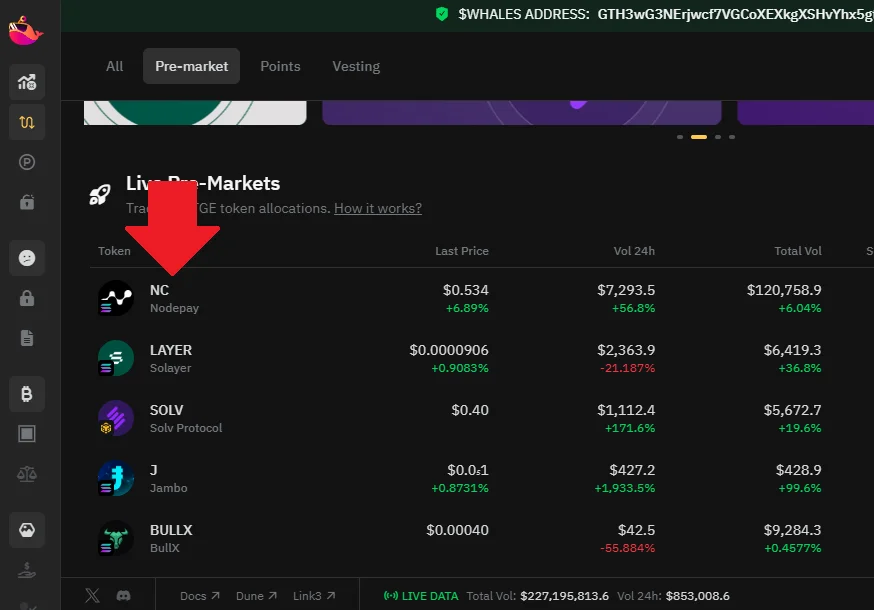
Task: Click the $853,008.6 Vol 24h figure
Action: pos(697,596)
